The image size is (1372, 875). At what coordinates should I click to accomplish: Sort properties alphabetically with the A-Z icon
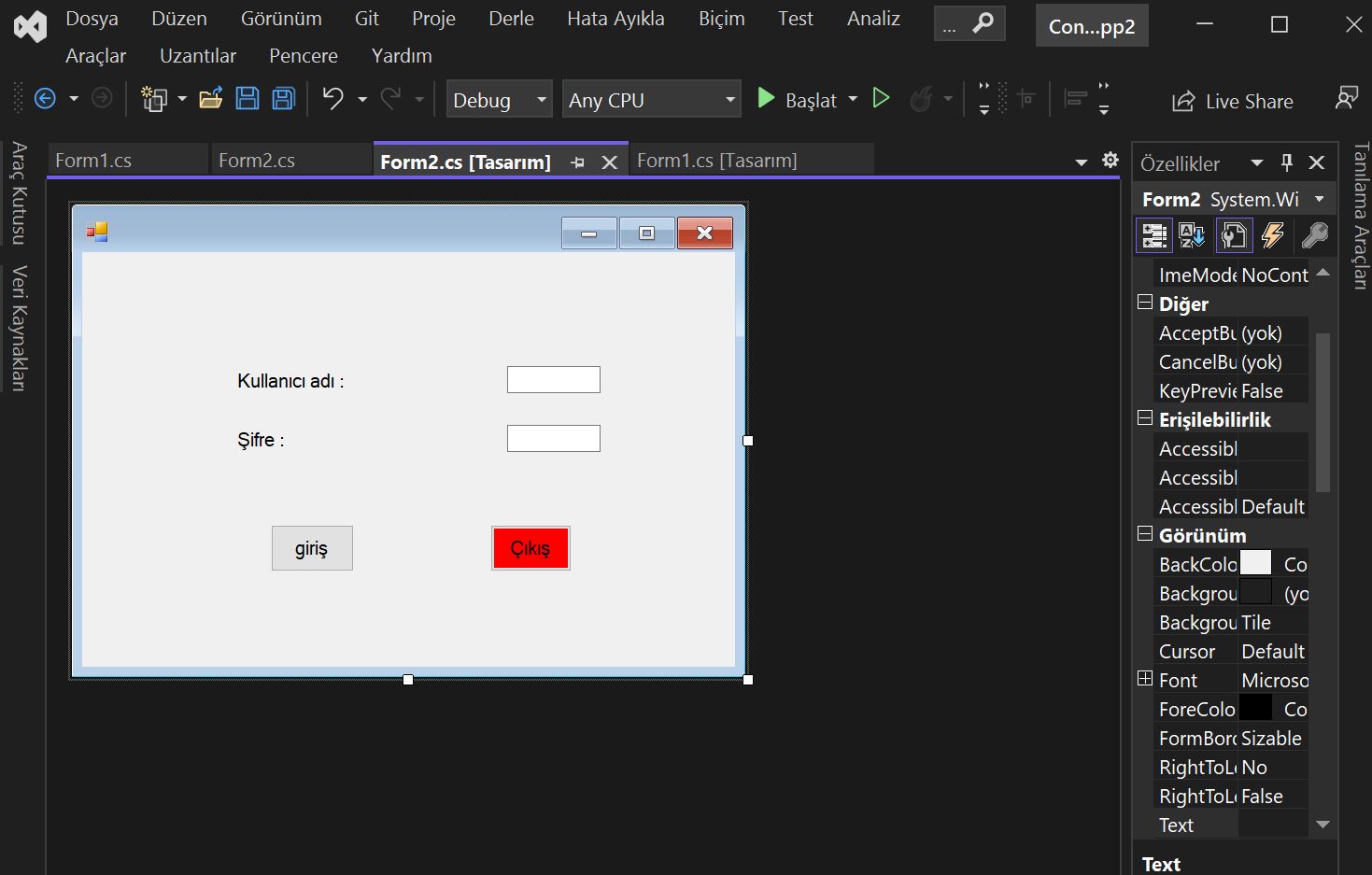click(1192, 235)
